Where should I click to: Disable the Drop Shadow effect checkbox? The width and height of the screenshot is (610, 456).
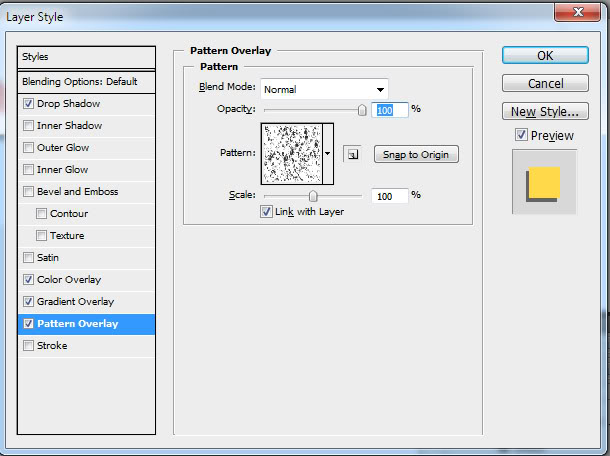click(x=28, y=104)
